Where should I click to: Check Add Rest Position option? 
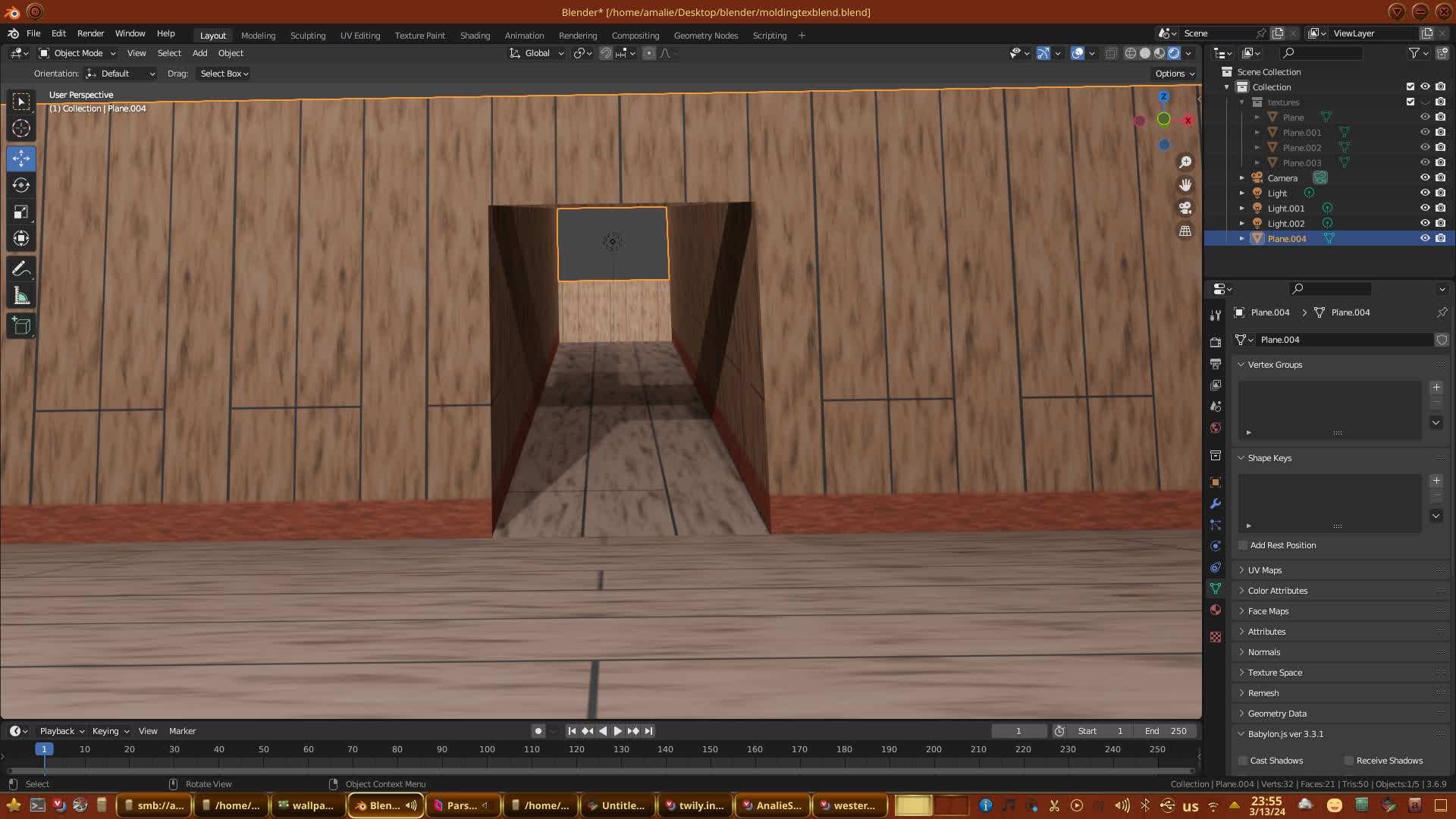coord(1243,545)
